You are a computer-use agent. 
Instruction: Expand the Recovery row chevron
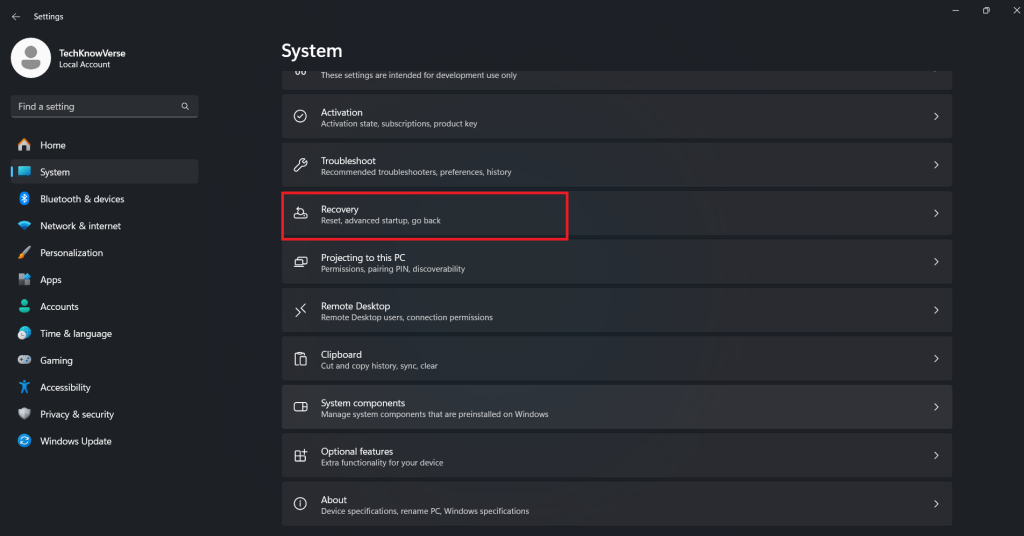tap(936, 213)
